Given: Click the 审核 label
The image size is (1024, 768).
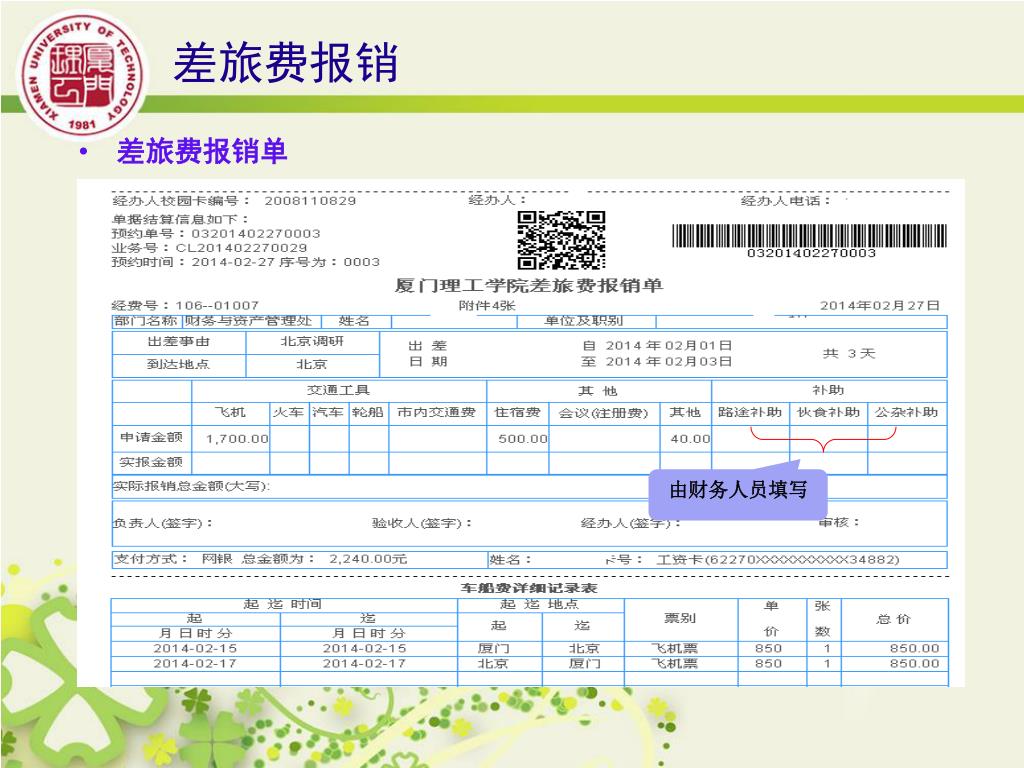Looking at the screenshot, I should click(x=840, y=522).
